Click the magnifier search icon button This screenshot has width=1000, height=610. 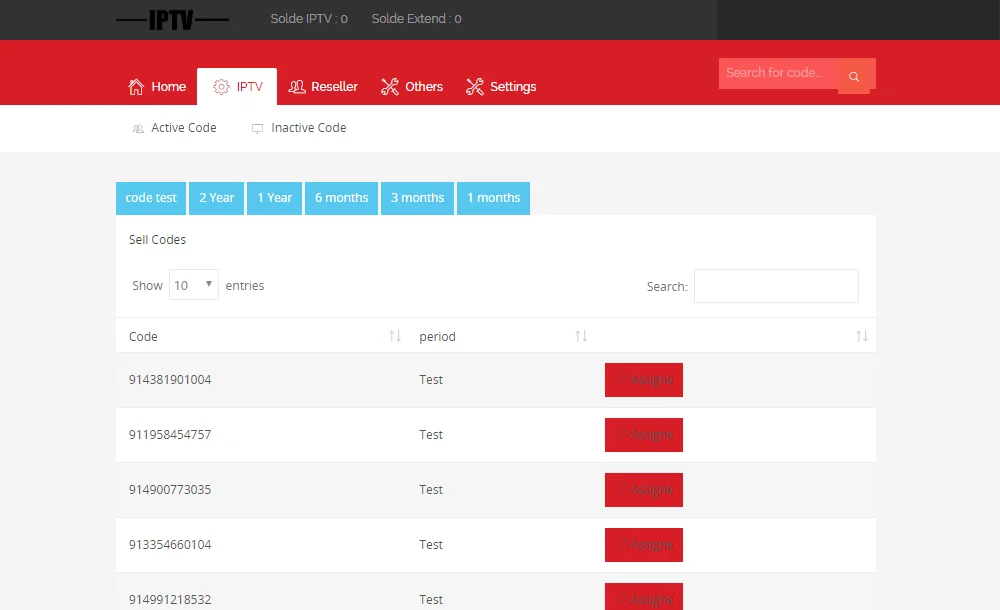tap(853, 77)
